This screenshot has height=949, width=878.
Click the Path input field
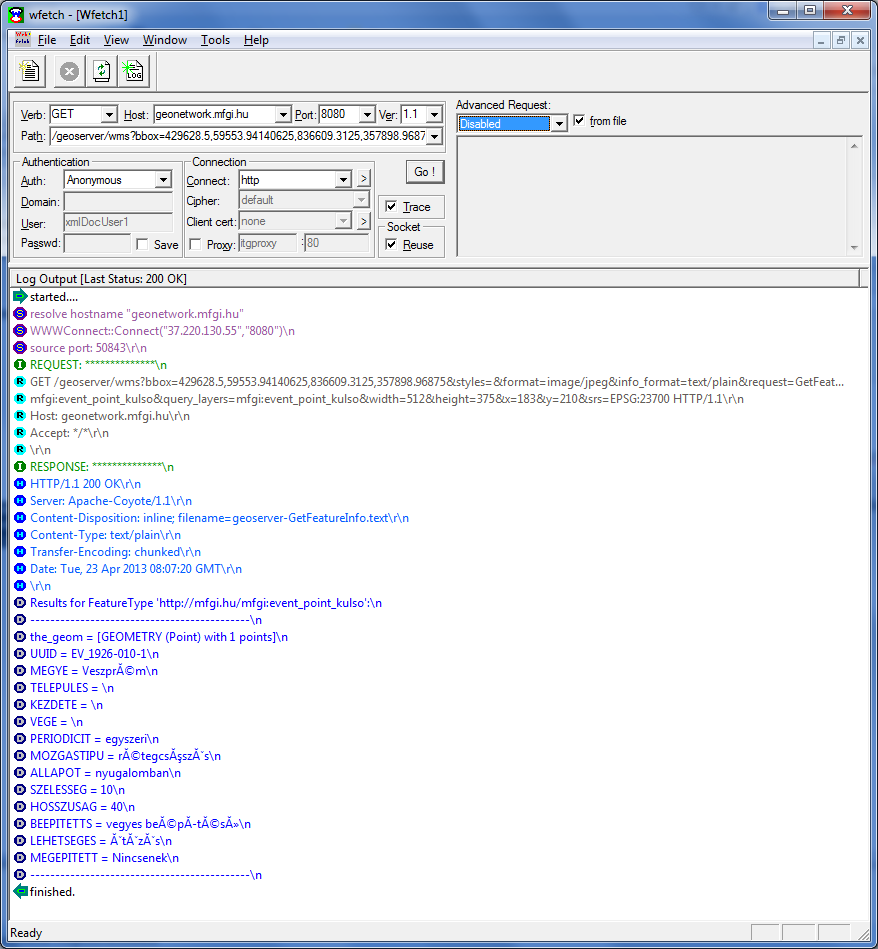(238, 136)
